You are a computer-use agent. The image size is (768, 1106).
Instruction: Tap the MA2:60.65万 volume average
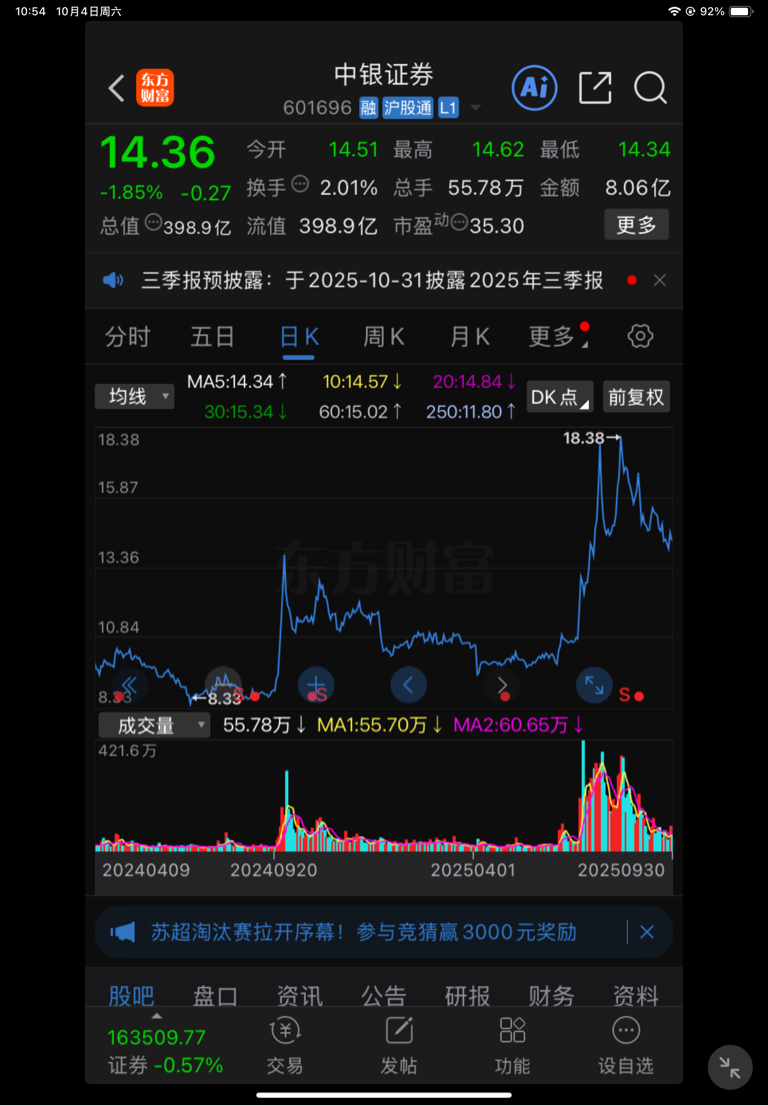[518, 725]
